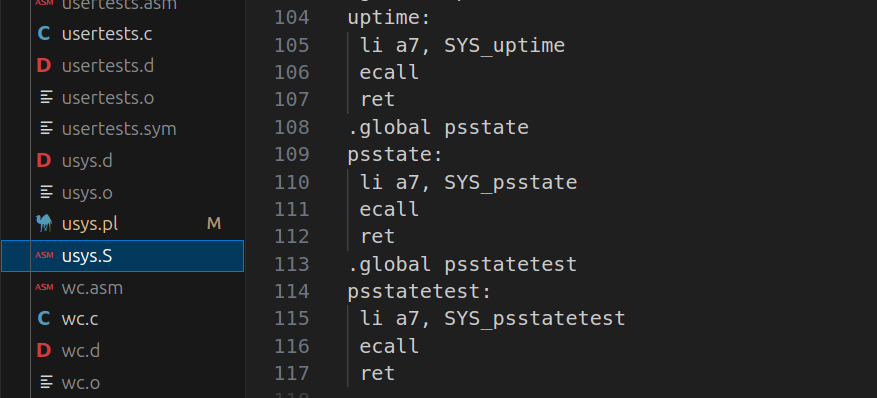The height and width of the screenshot is (398, 877).
Task: Click the C icon beside usertests.c
Action: 44,34
